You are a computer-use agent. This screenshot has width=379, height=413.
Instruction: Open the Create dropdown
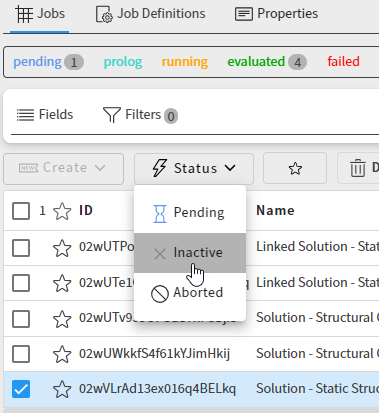64,168
